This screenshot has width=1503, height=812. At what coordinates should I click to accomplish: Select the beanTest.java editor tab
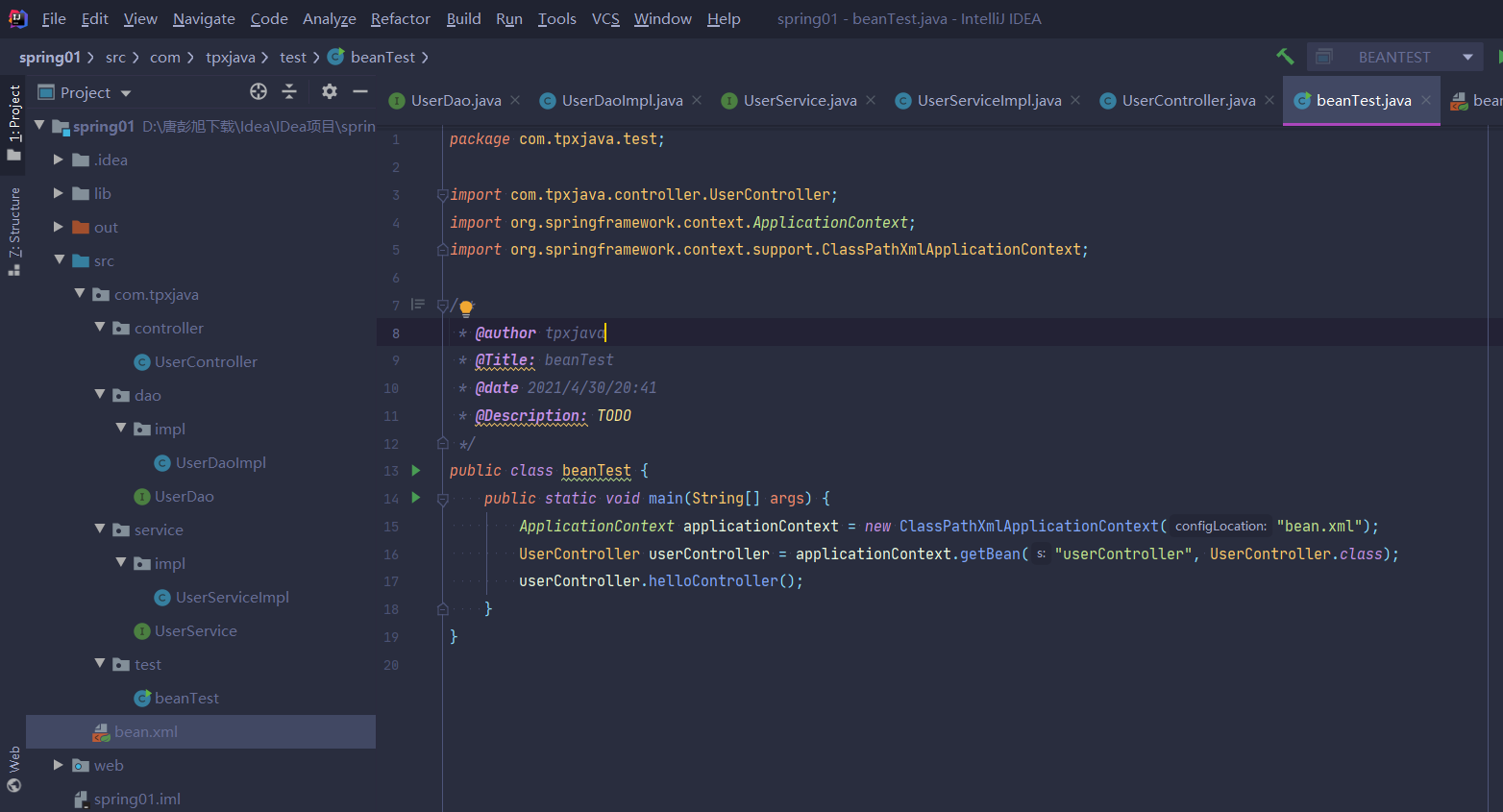pos(1364,100)
